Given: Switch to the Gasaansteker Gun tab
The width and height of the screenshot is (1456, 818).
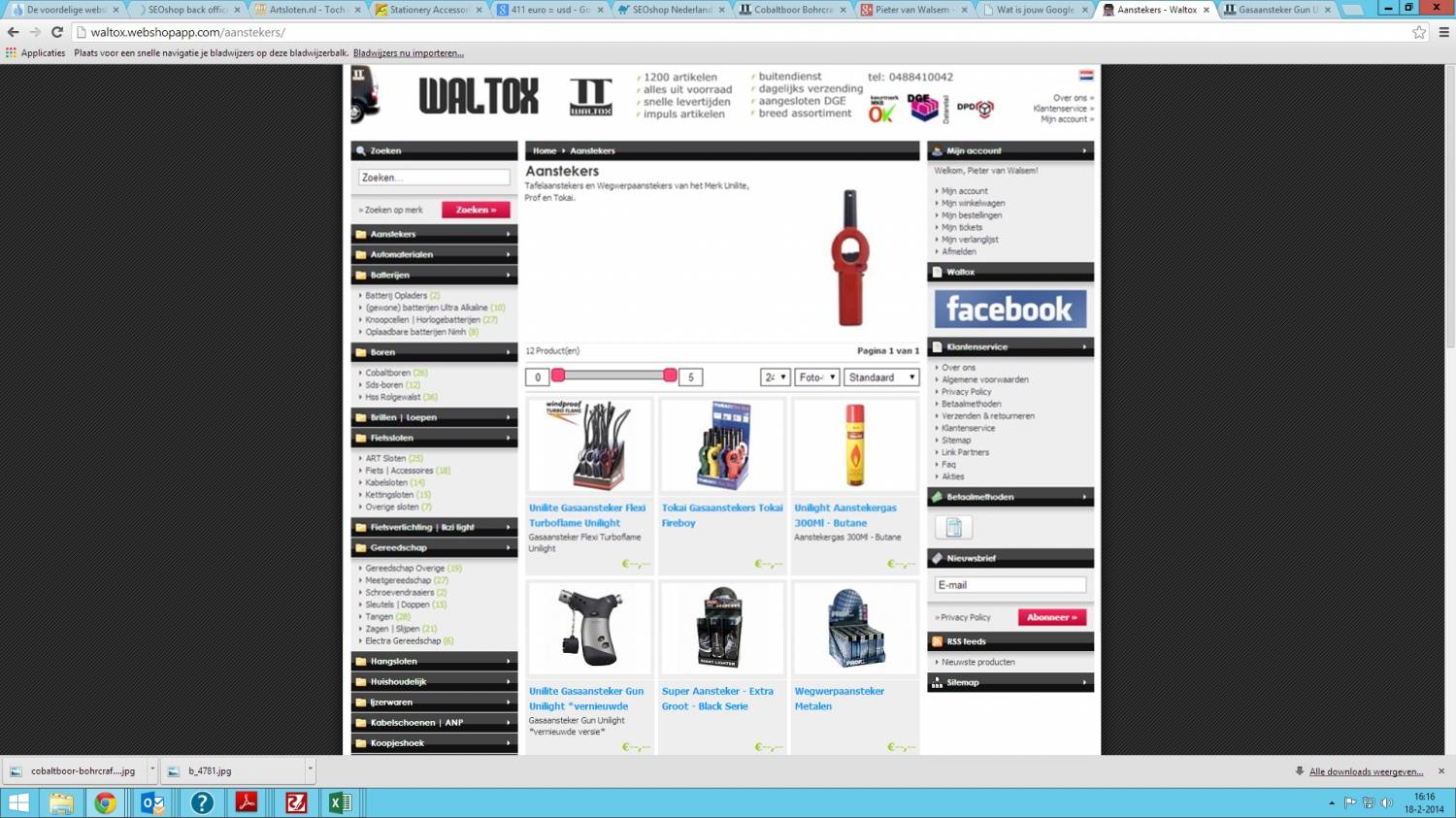Looking at the screenshot, I should 1277,10.
